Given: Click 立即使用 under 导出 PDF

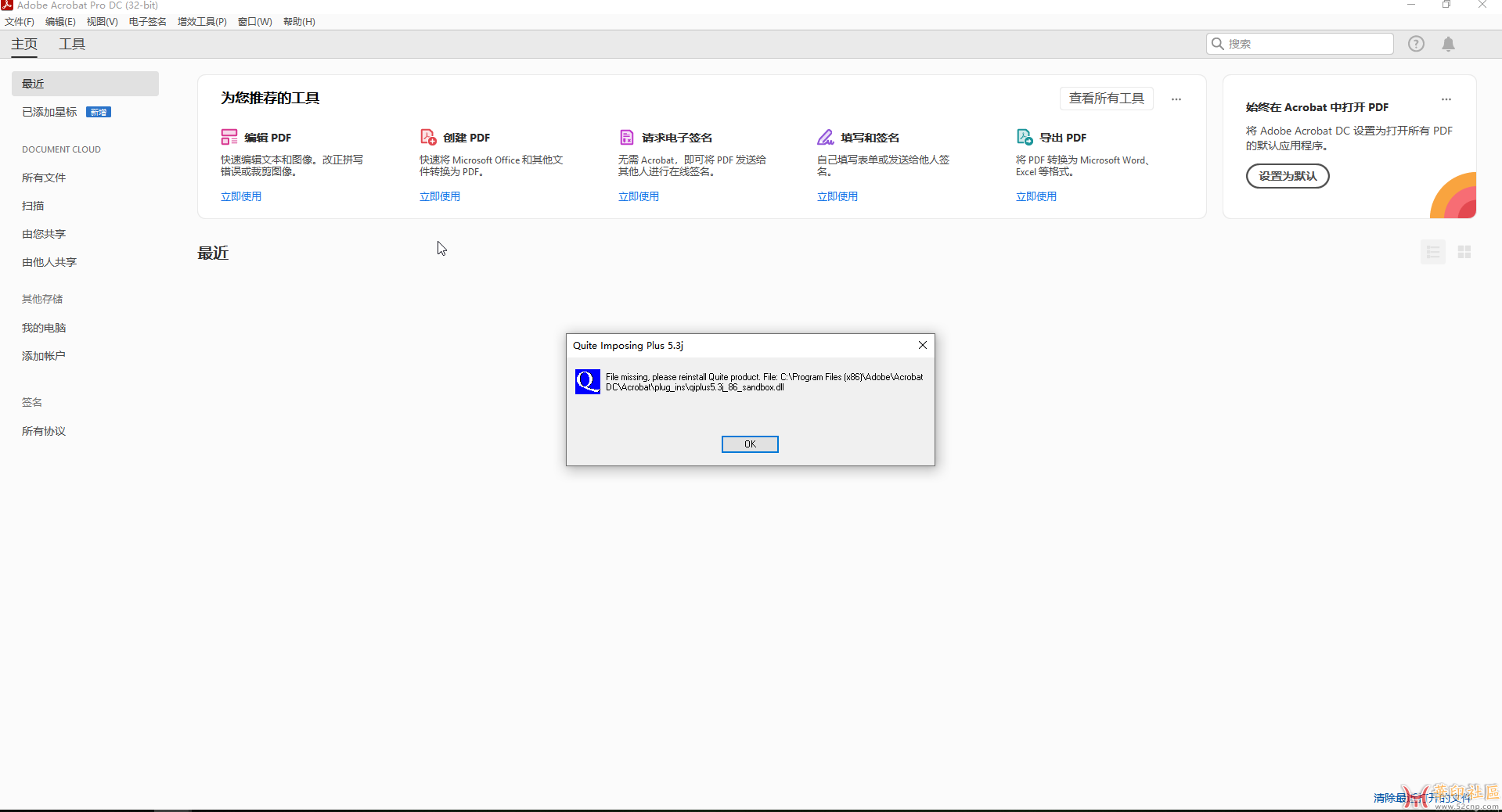Looking at the screenshot, I should point(1036,196).
